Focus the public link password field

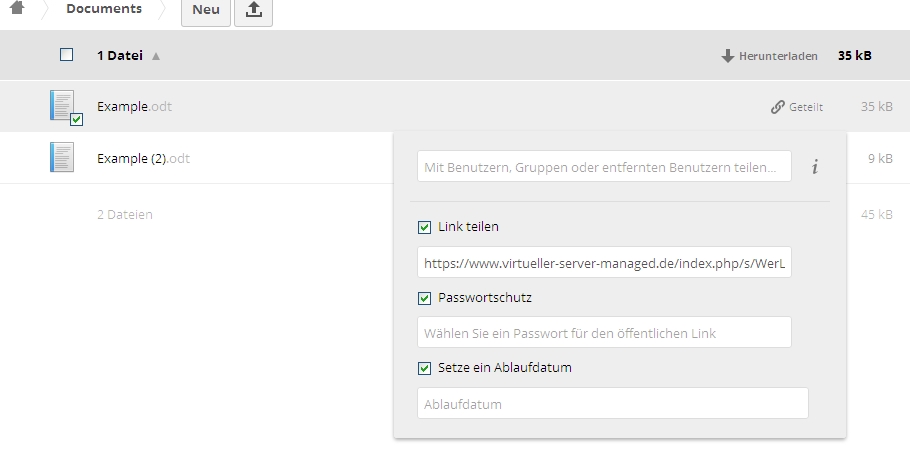click(x=604, y=332)
